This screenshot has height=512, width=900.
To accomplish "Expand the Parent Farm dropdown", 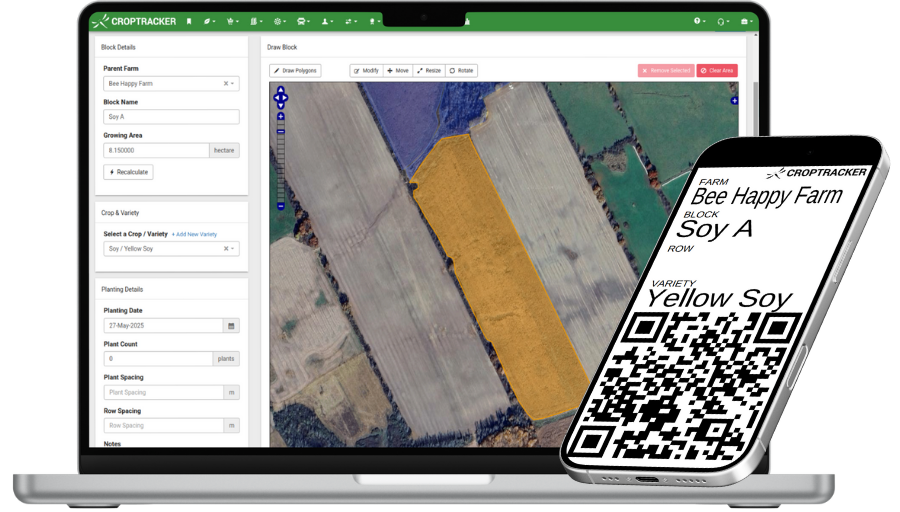I will click(x=232, y=84).
